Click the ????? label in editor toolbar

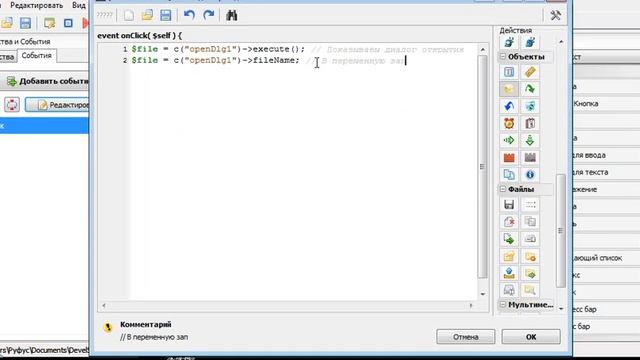click(104, 15)
